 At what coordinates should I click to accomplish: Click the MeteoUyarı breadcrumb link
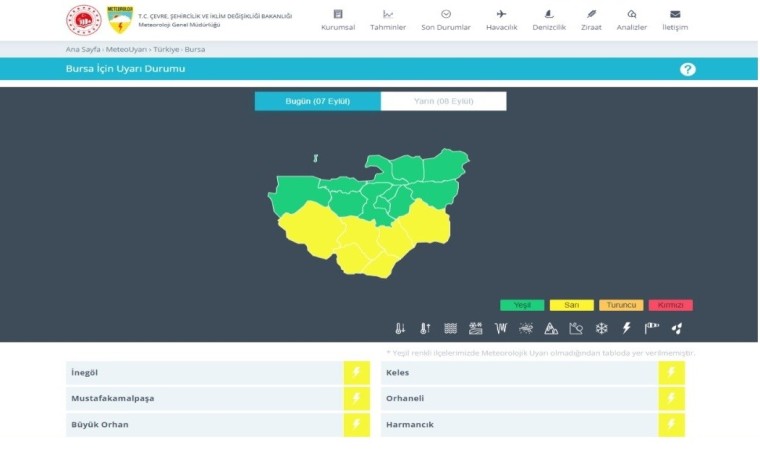pos(126,48)
